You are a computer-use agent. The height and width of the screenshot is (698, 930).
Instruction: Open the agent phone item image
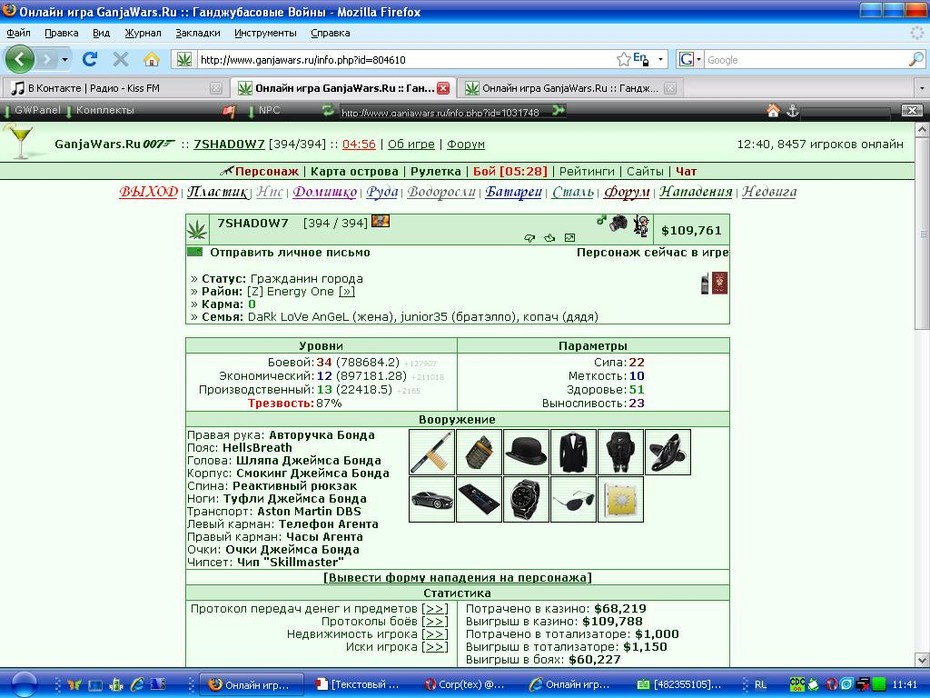[x=479, y=499]
